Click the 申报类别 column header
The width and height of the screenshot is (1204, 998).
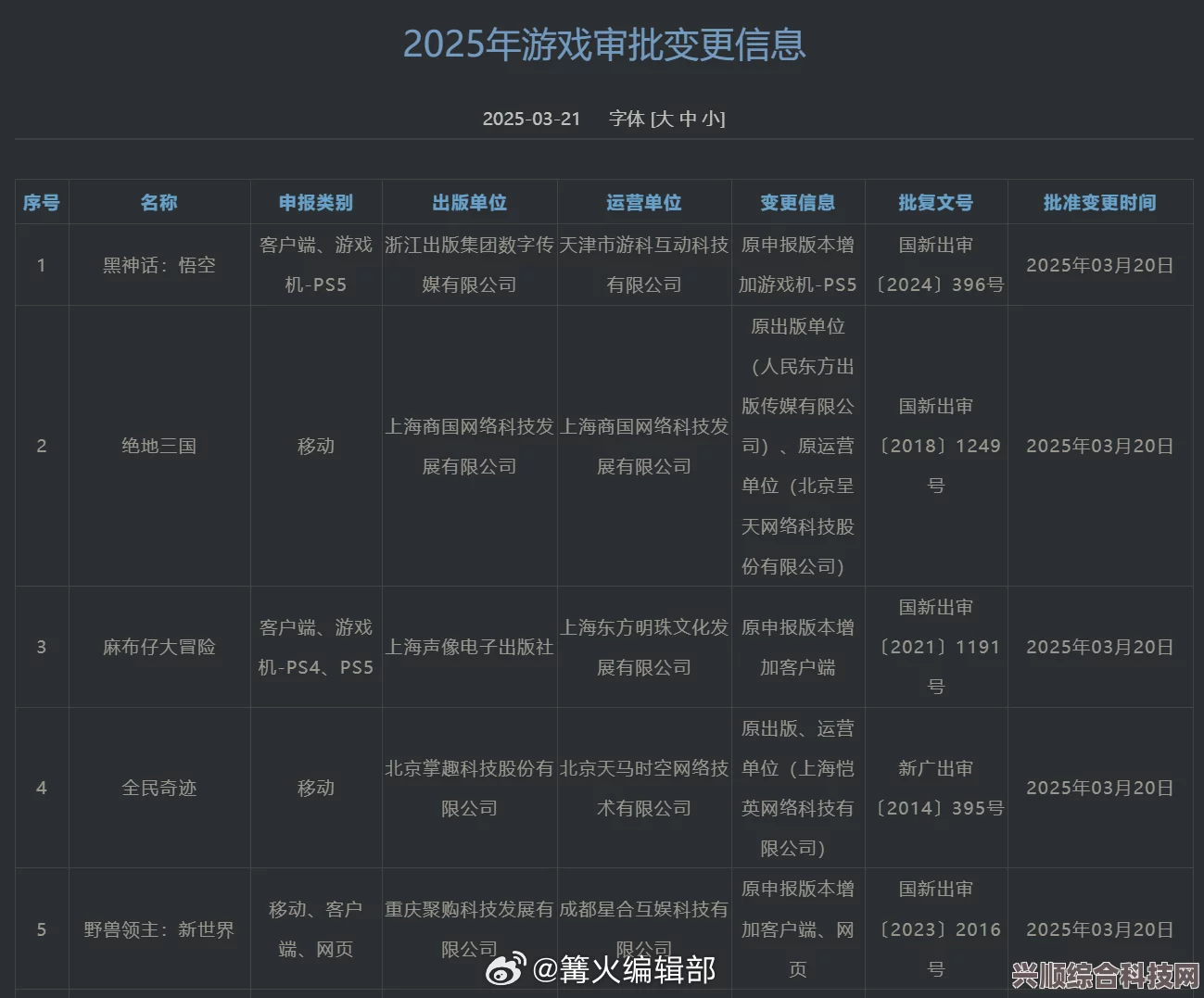click(x=316, y=202)
